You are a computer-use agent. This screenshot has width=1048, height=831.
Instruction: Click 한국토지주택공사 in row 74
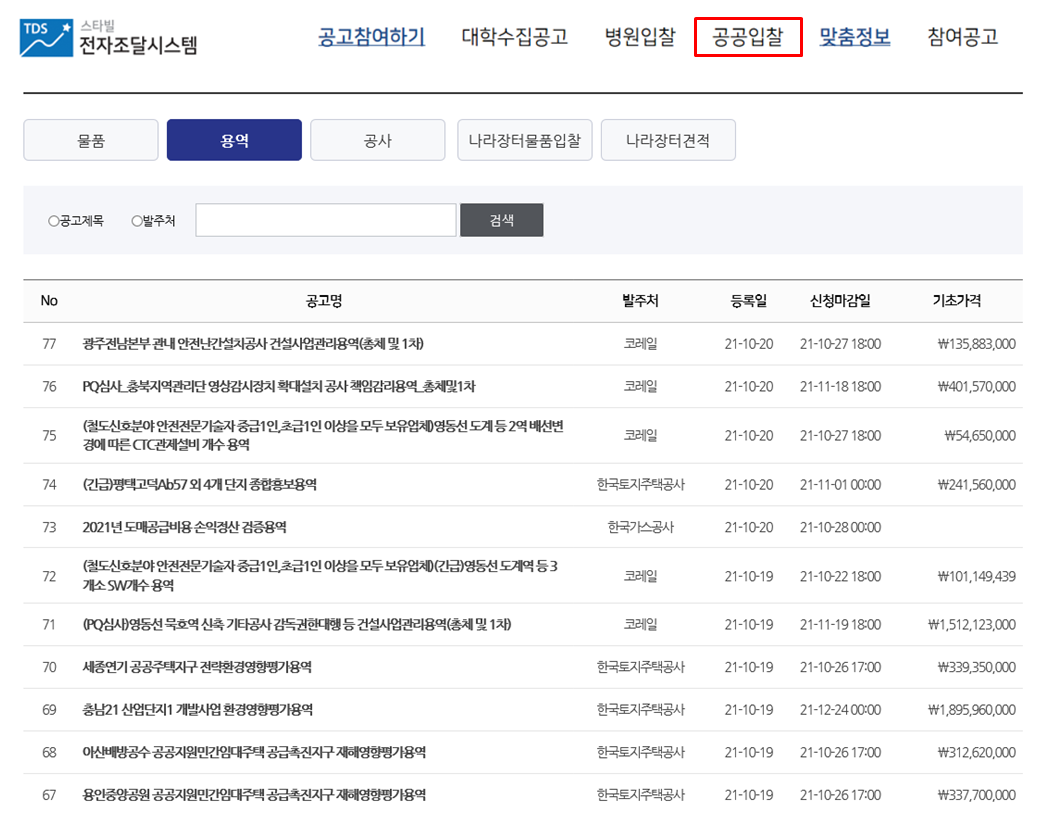(640, 484)
